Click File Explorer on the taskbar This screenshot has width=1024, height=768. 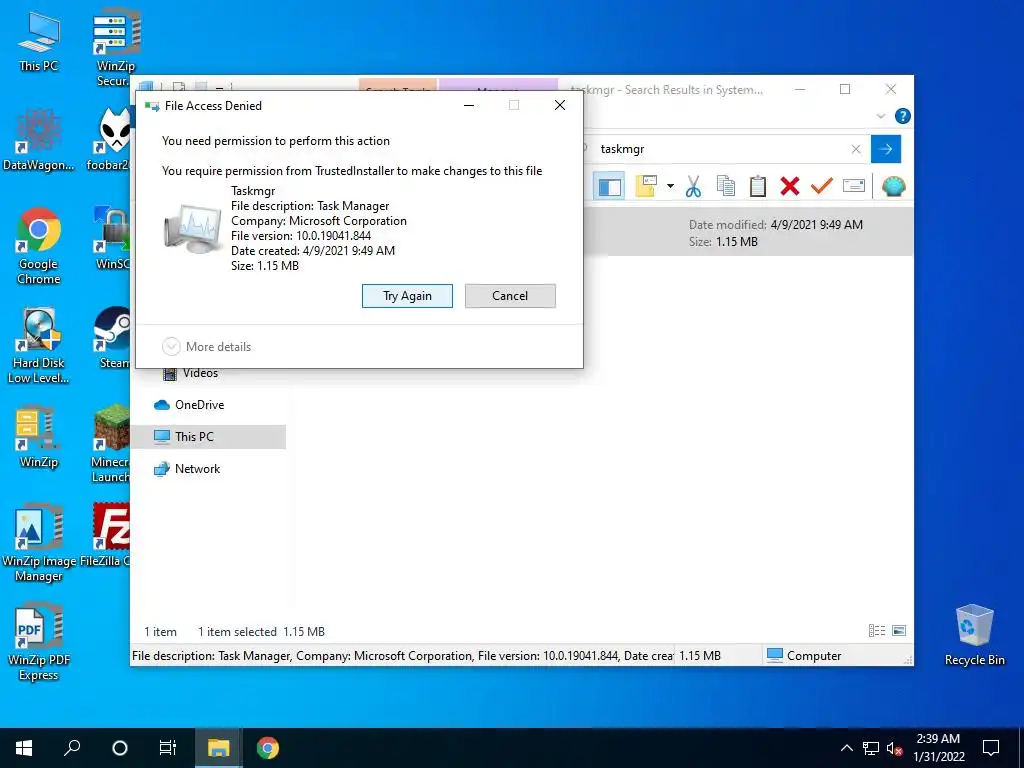[x=219, y=748]
